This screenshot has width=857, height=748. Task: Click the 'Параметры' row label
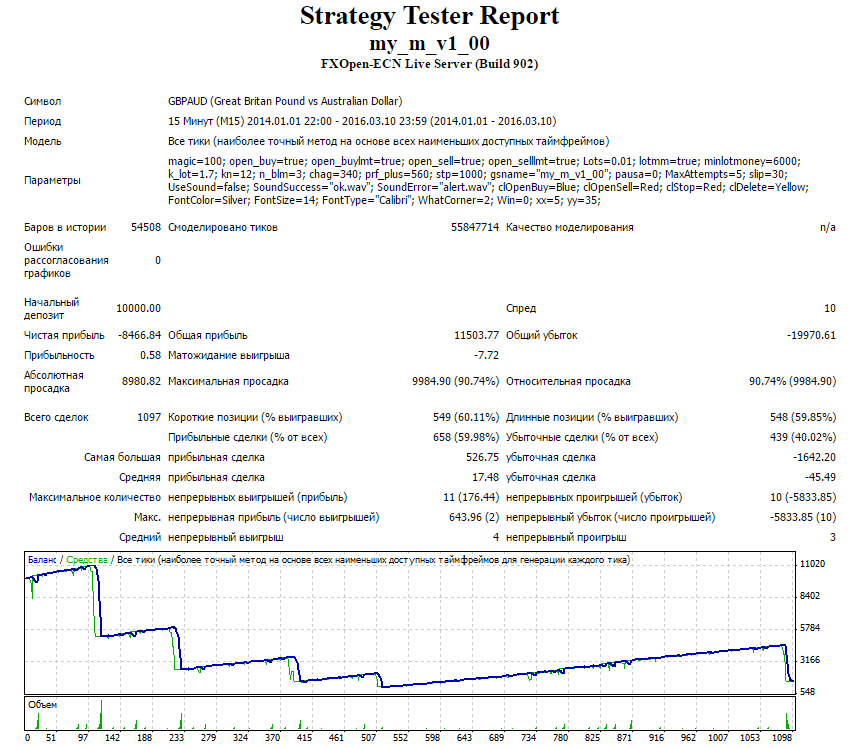(52, 180)
